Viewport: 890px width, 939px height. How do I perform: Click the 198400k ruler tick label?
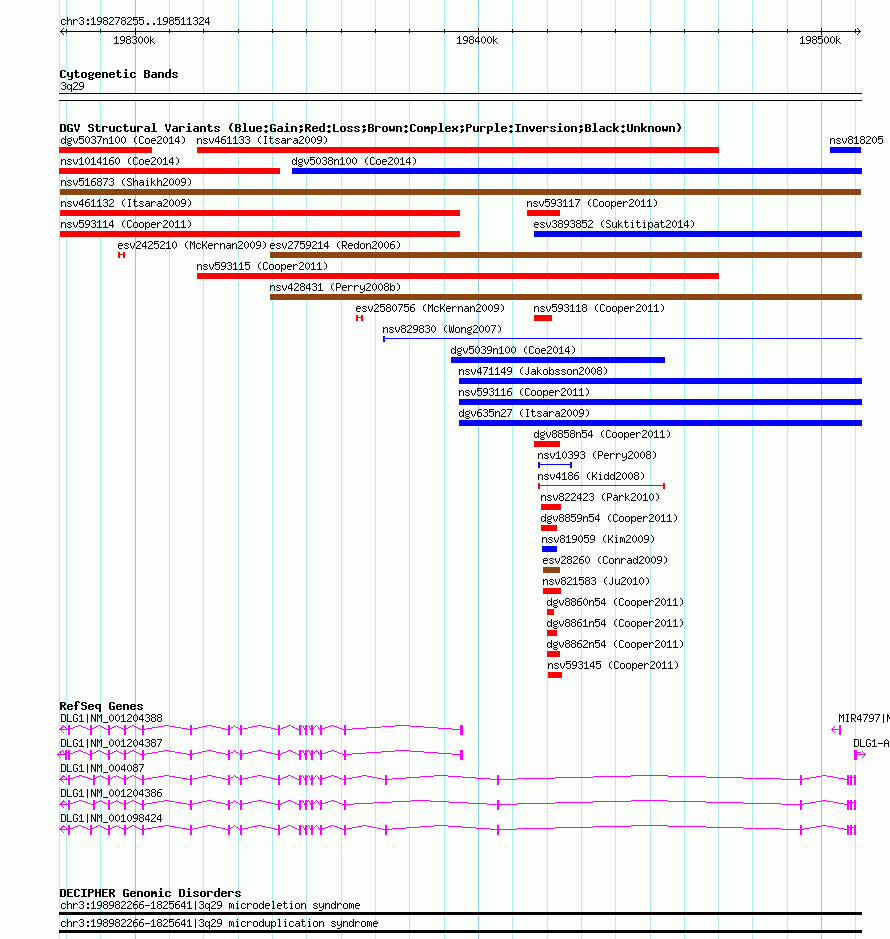(477, 40)
